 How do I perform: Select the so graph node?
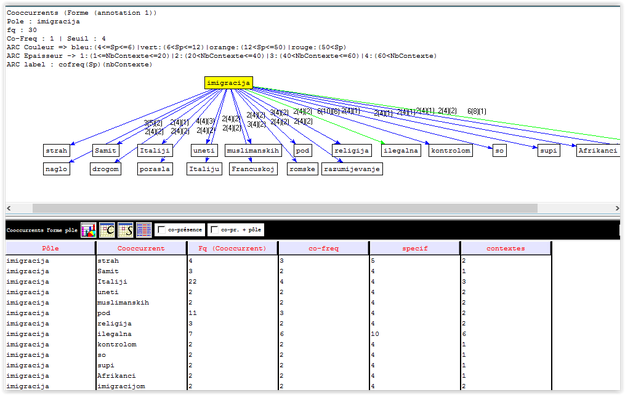tap(499, 150)
